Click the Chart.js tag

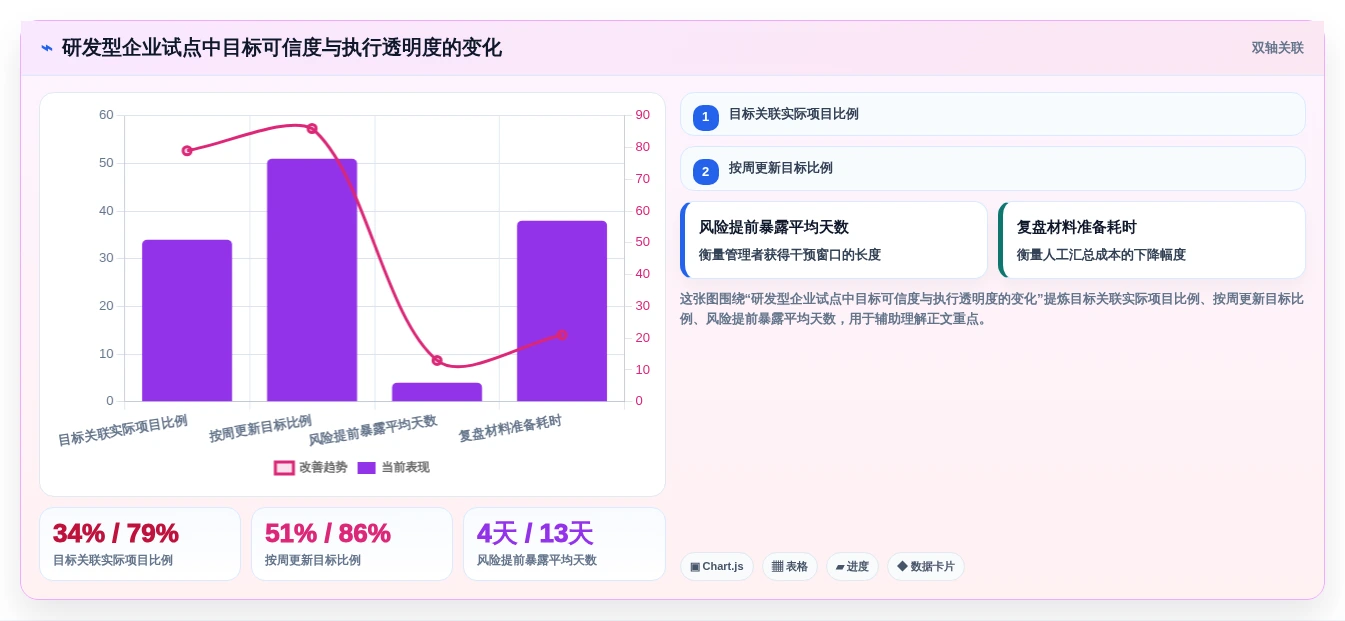tap(717, 567)
